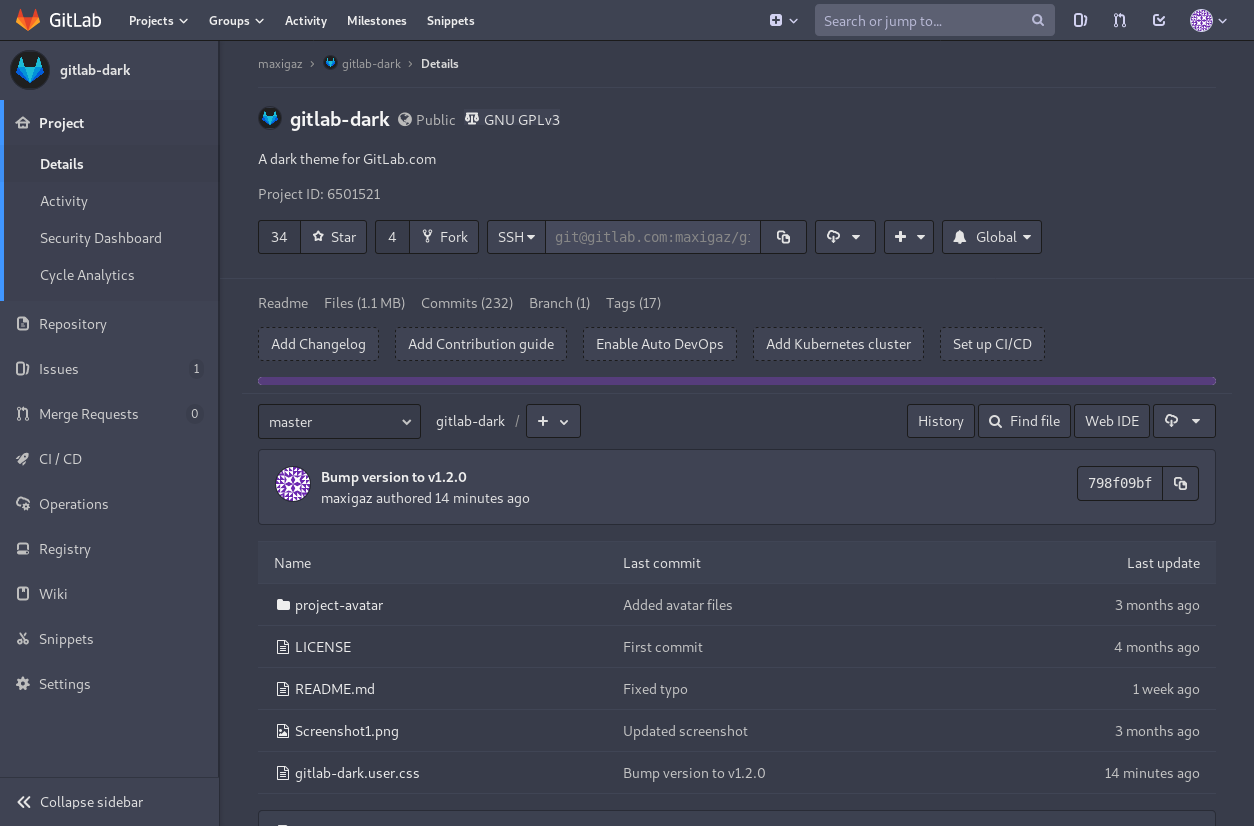Image resolution: width=1254 pixels, height=826 pixels.
Task: Click the GitLab fox logo in the top bar
Action: [x=28, y=20]
